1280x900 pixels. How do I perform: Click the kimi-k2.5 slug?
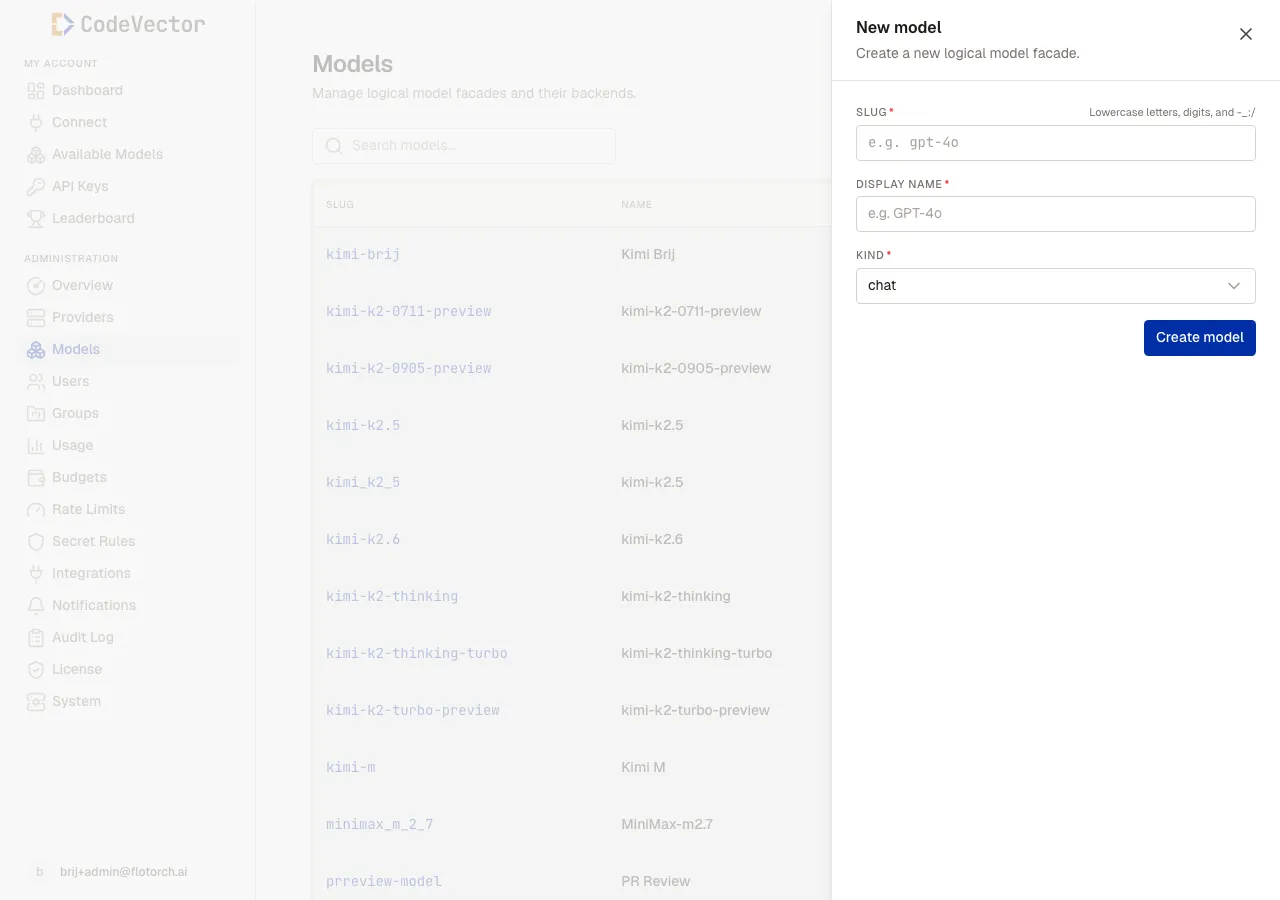click(363, 425)
